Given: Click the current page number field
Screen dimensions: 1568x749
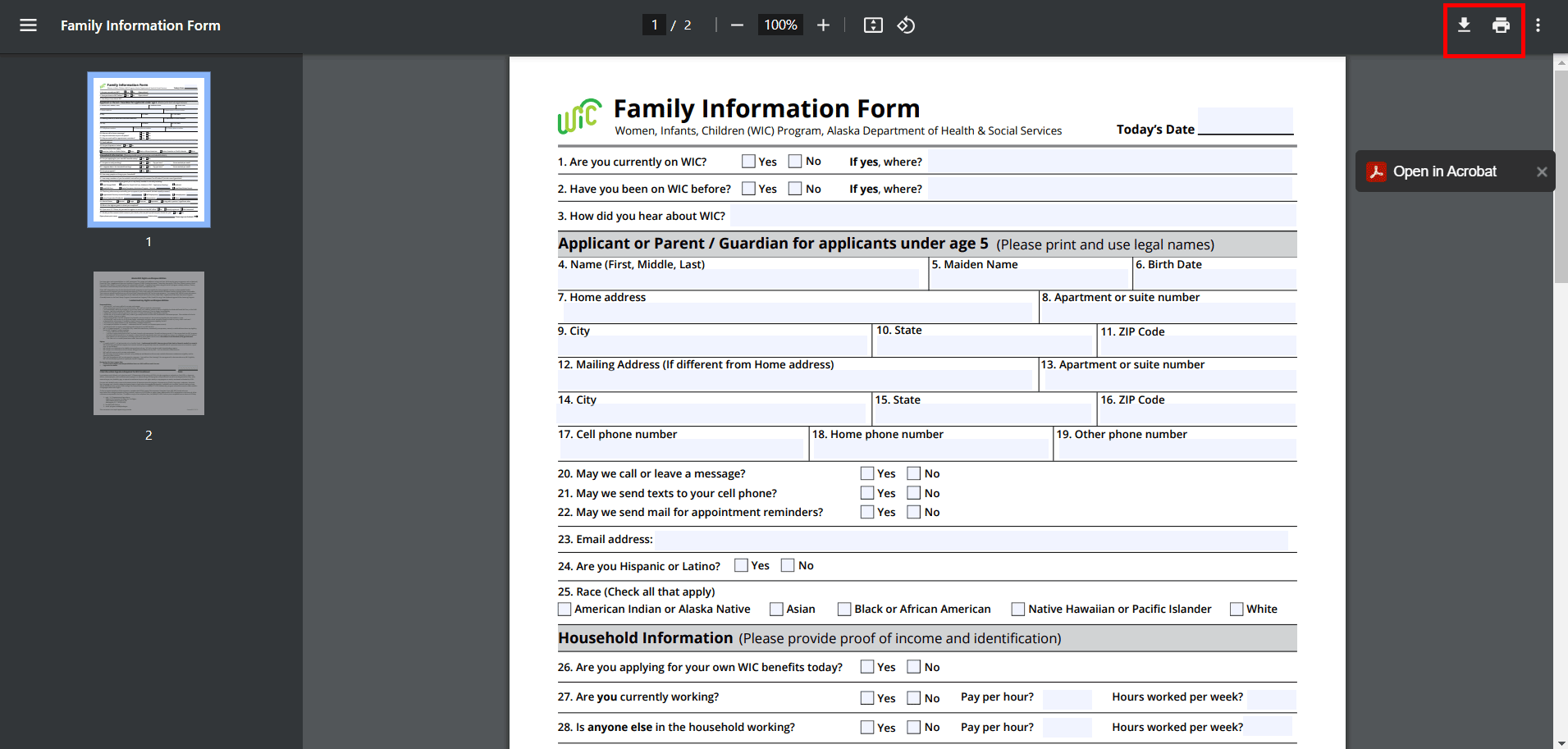Looking at the screenshot, I should tap(654, 25).
